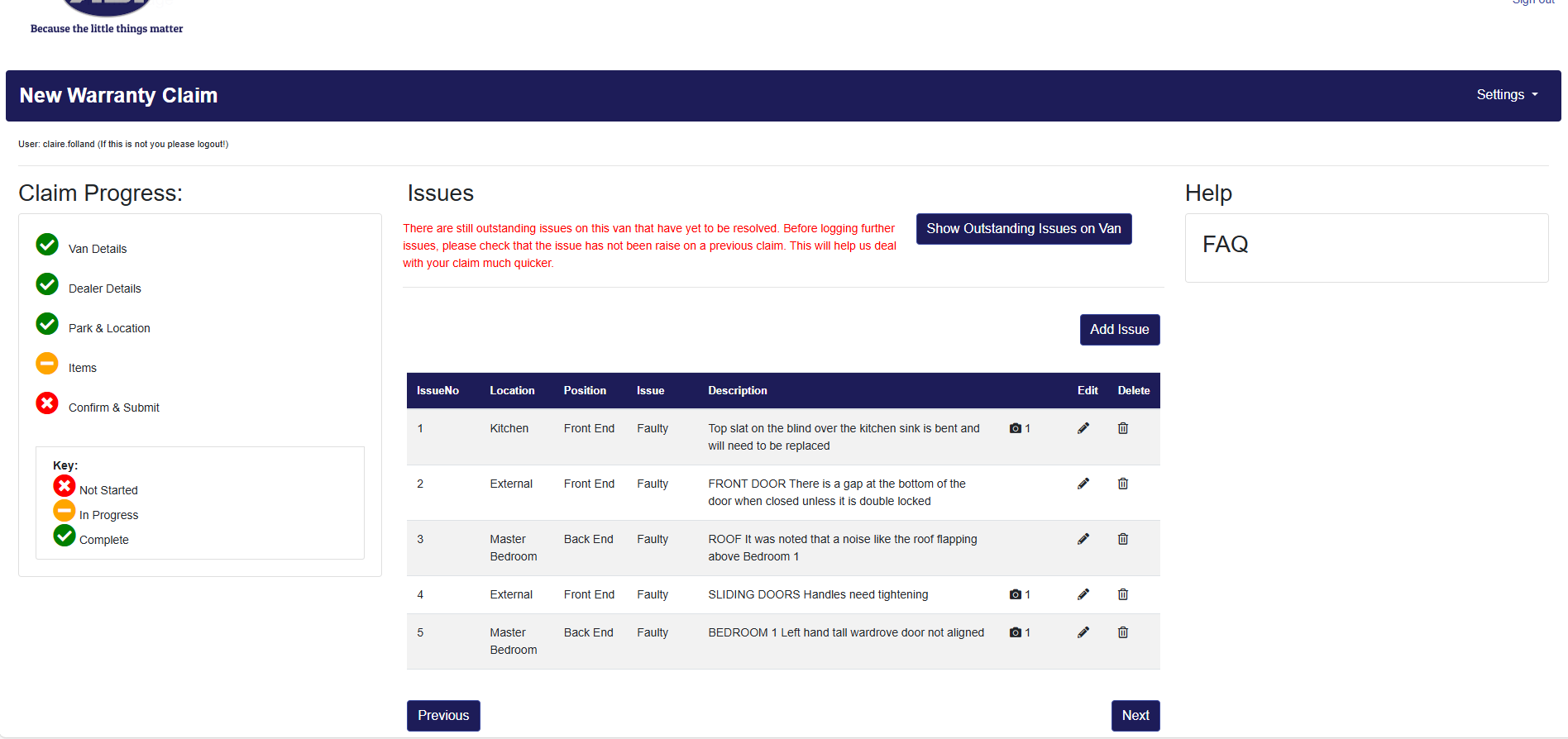Click the camera icon on the kitchen blind issue

pyautogui.click(x=1016, y=428)
